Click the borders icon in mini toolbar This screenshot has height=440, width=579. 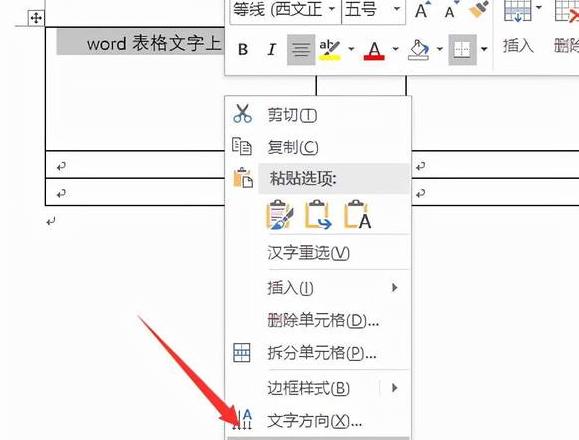pyautogui.click(x=462, y=49)
